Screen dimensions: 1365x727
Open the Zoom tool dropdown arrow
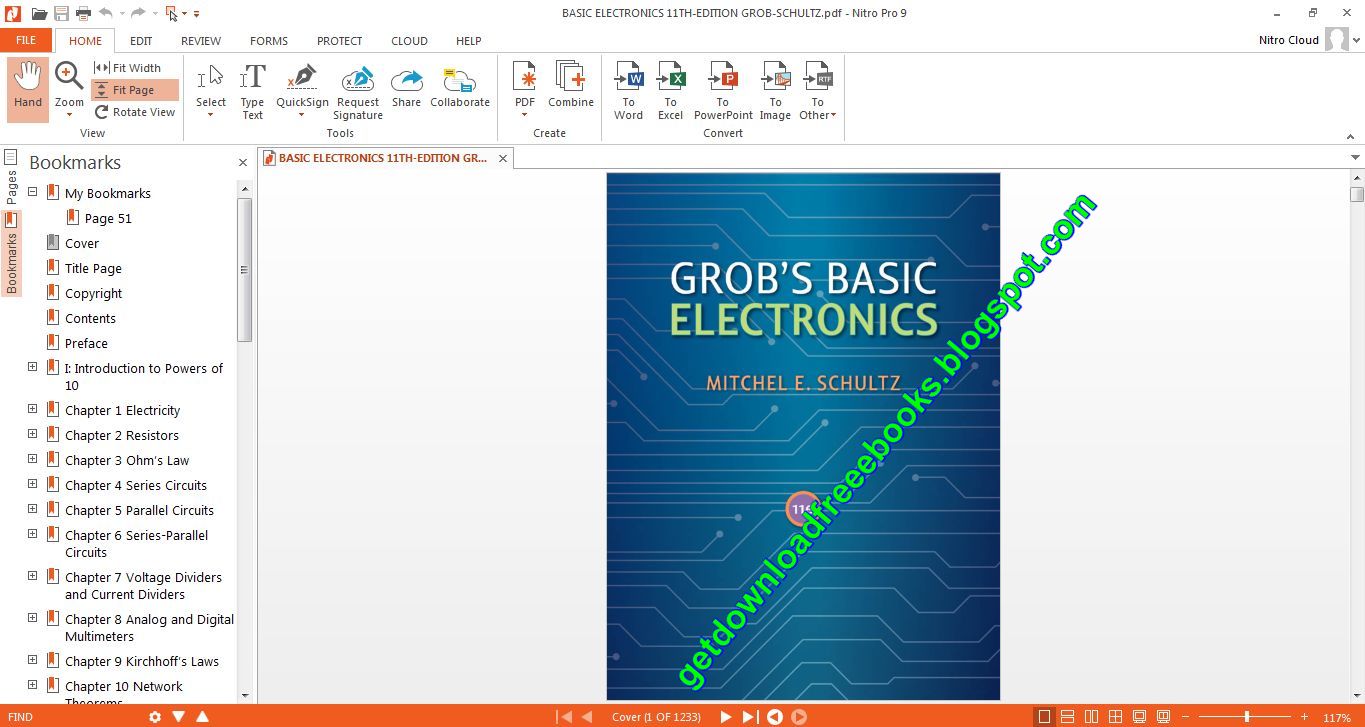69,115
